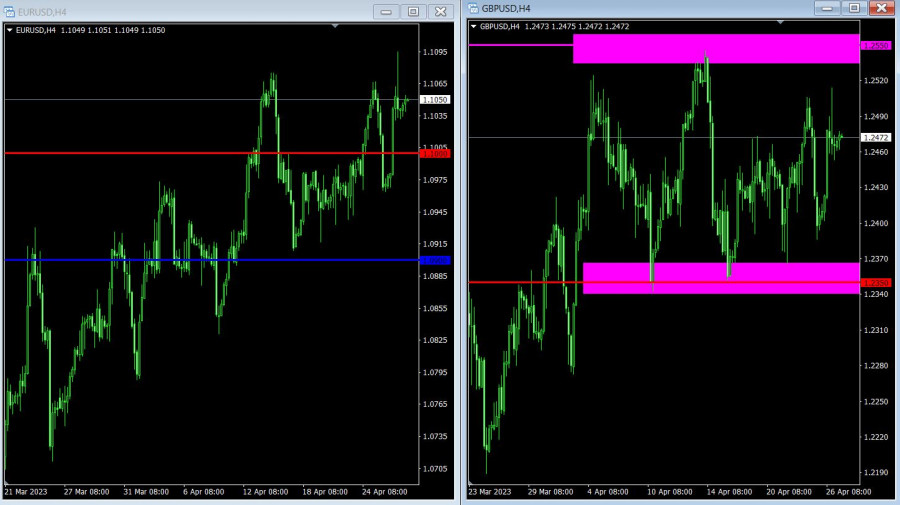Click the 18 Apr 08:00 date label
The image size is (900, 505).
[x=325, y=492]
